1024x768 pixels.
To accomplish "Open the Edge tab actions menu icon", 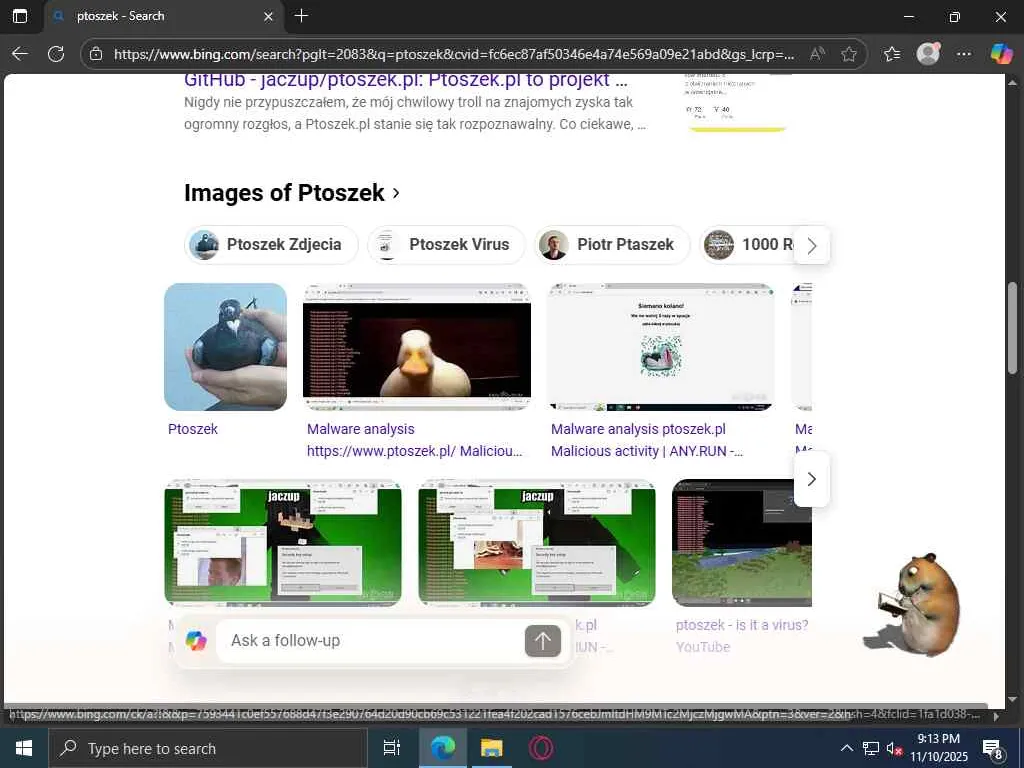I will click(x=20, y=16).
